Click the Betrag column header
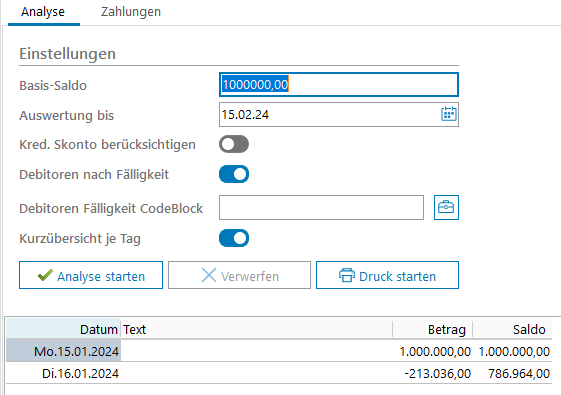561x395 pixels. pyautogui.click(x=433, y=329)
